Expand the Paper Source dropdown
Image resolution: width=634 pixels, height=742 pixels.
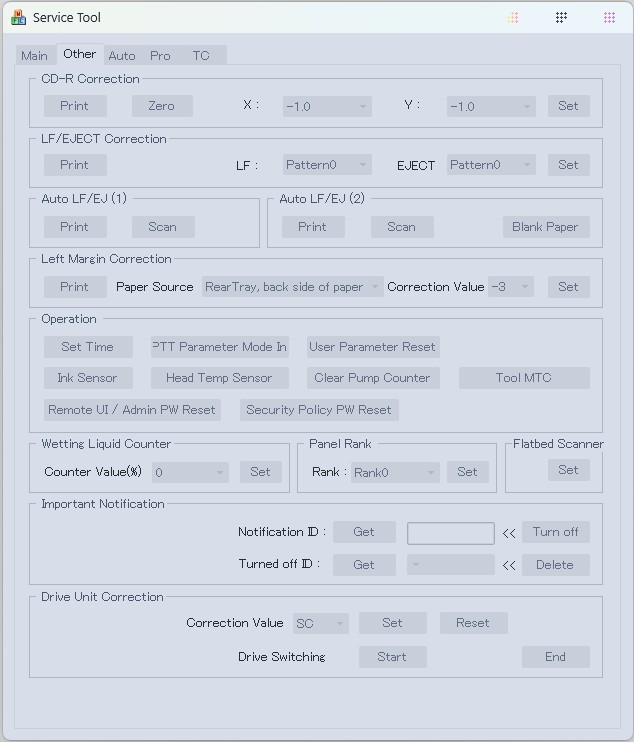(x=293, y=287)
